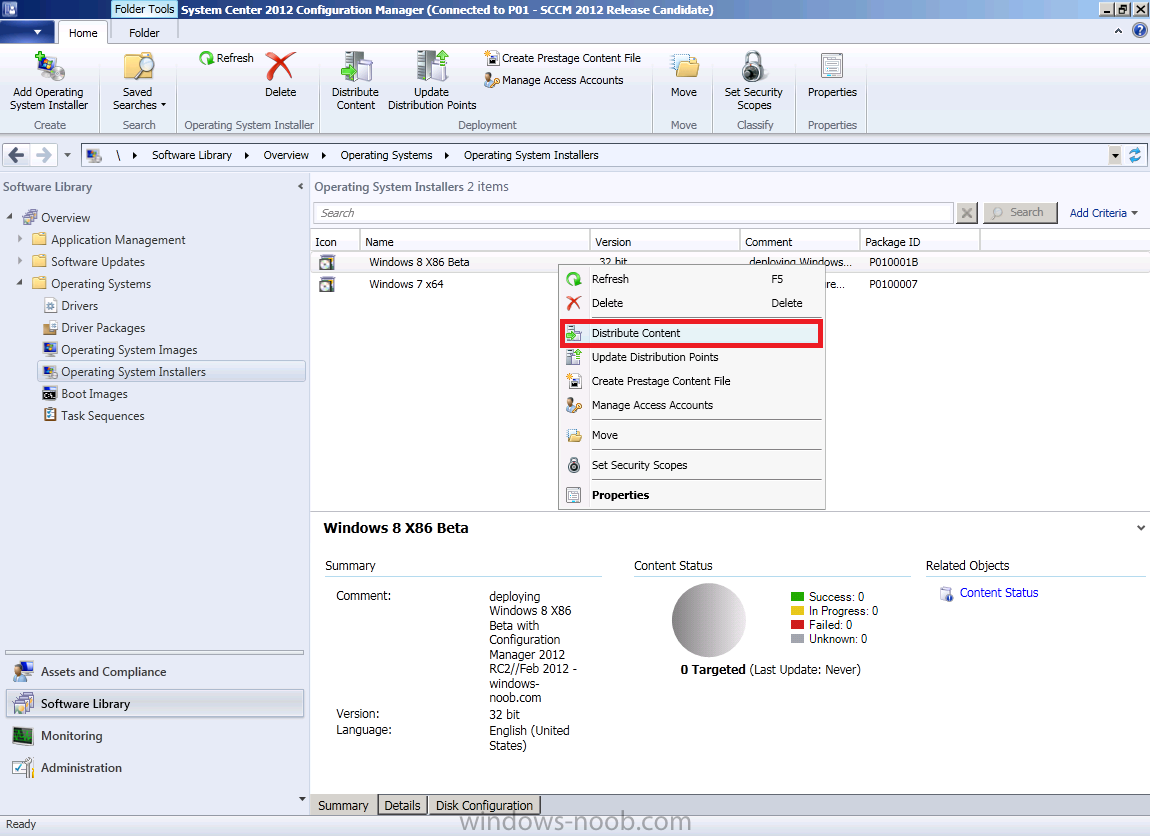This screenshot has height=836, width=1150.
Task: Choose Manage Access Accounts in context menu
Action: click(692, 405)
